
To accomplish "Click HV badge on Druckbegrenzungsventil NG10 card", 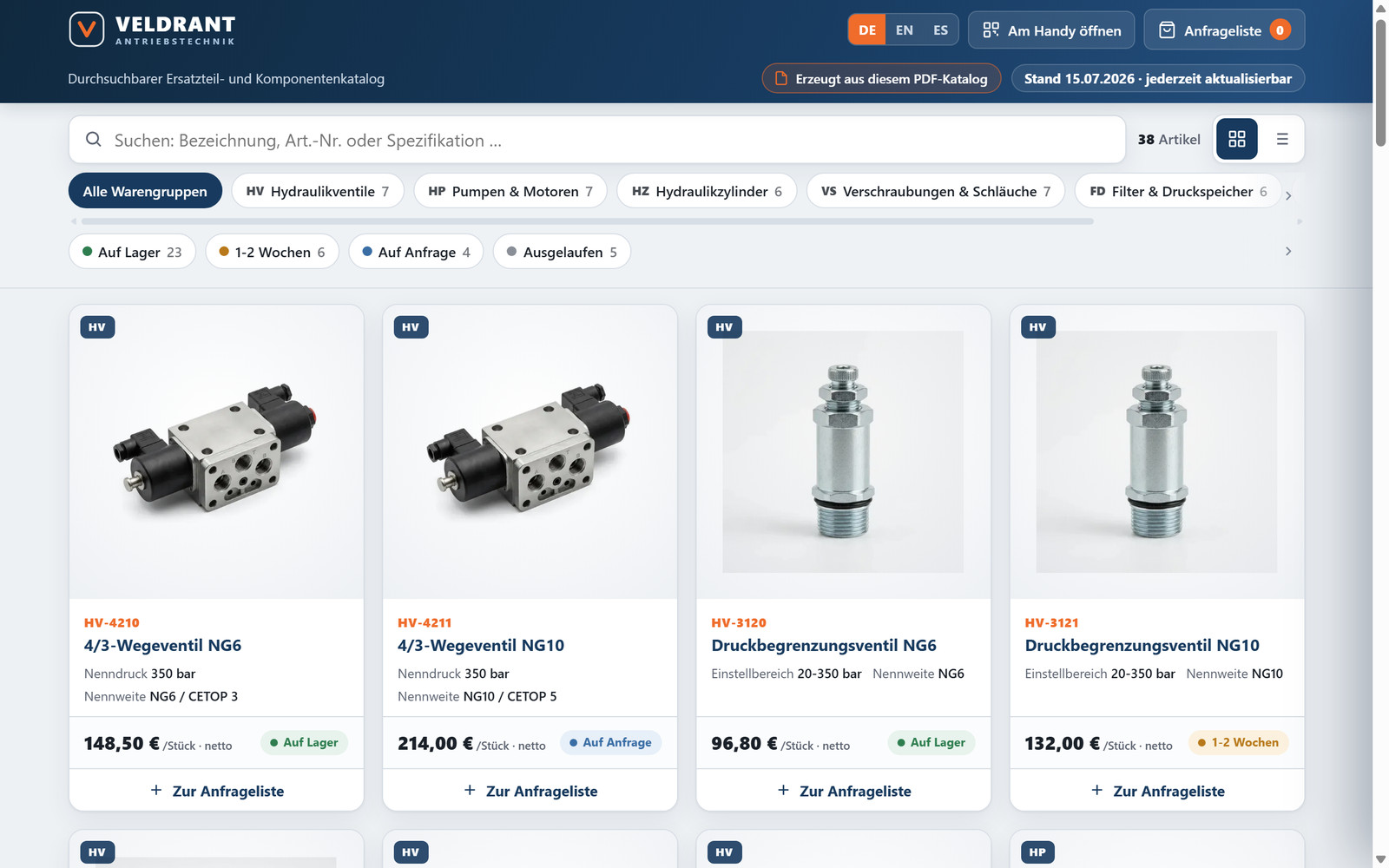I will 1038,327.
